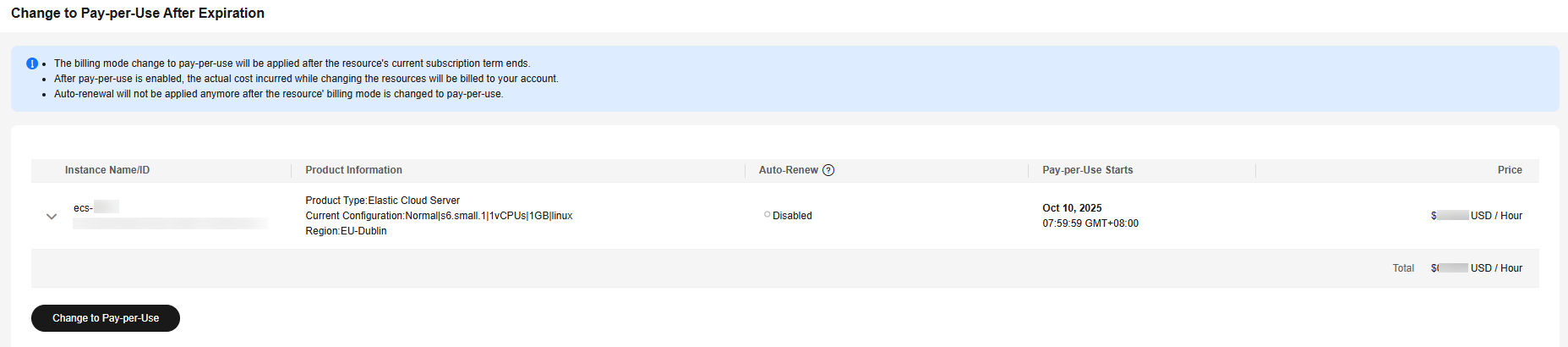1568x347 pixels.
Task: Click the Auto-Renew help question mark icon
Action: click(x=828, y=170)
